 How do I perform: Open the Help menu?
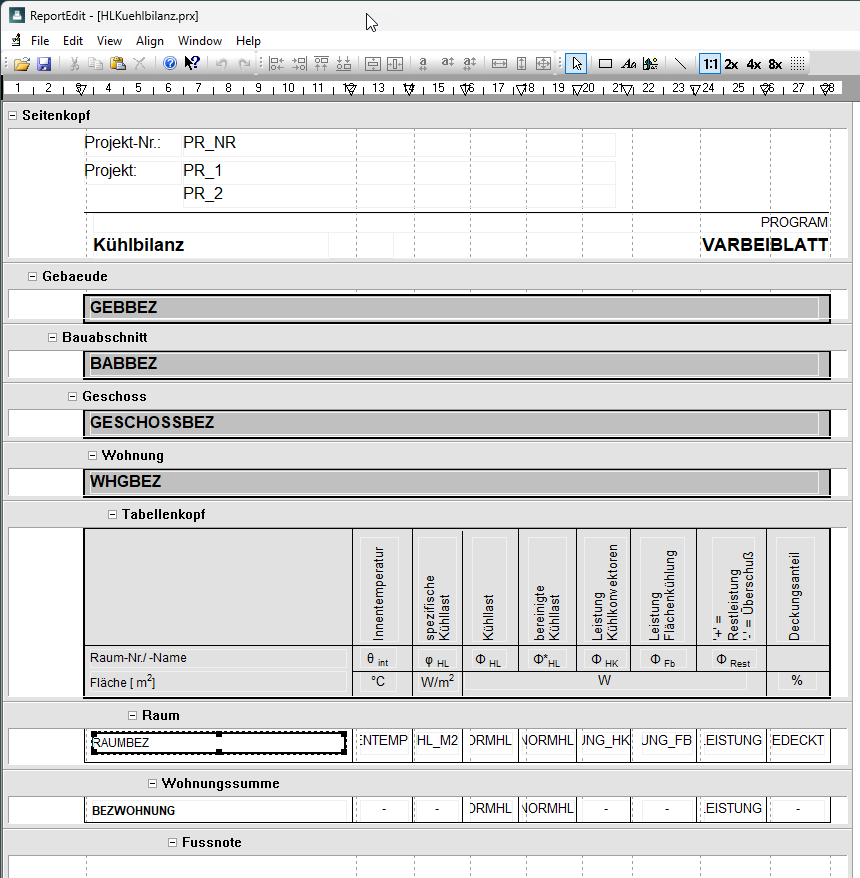click(248, 41)
